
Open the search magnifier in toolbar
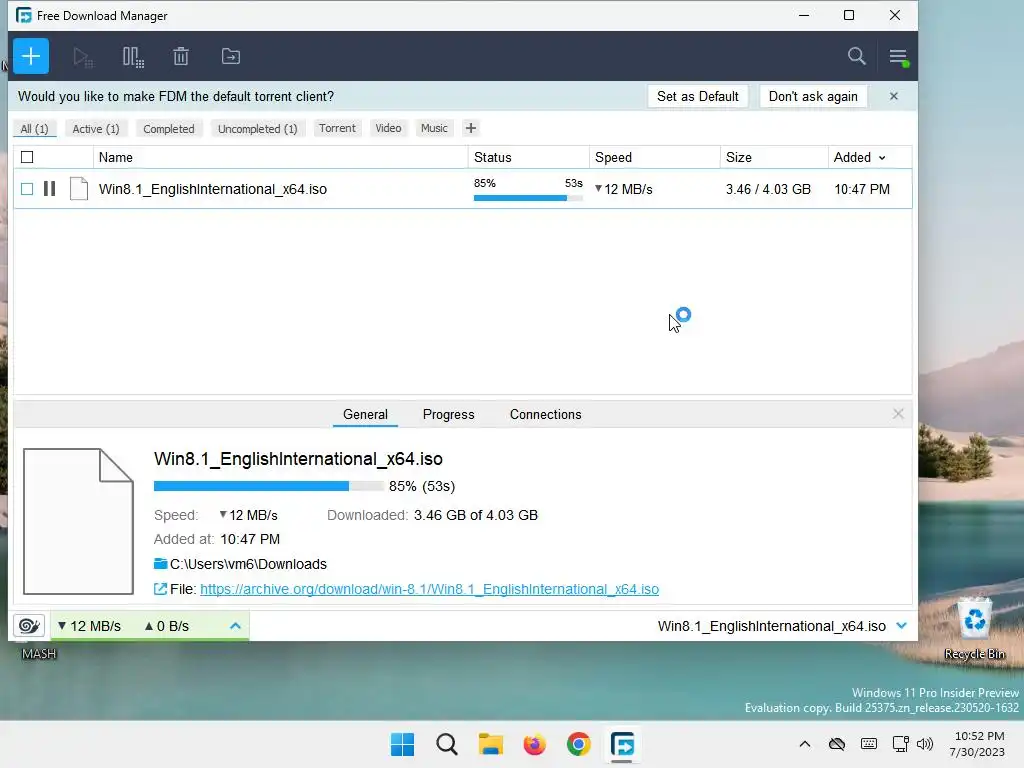(856, 56)
